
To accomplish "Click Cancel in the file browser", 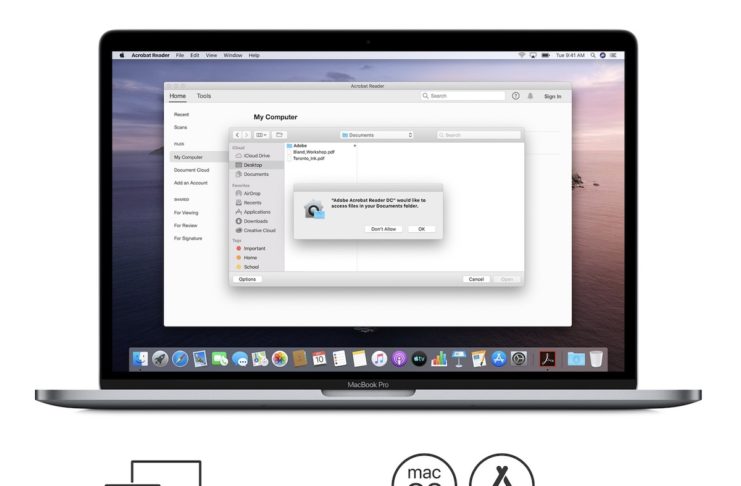I will click(476, 279).
